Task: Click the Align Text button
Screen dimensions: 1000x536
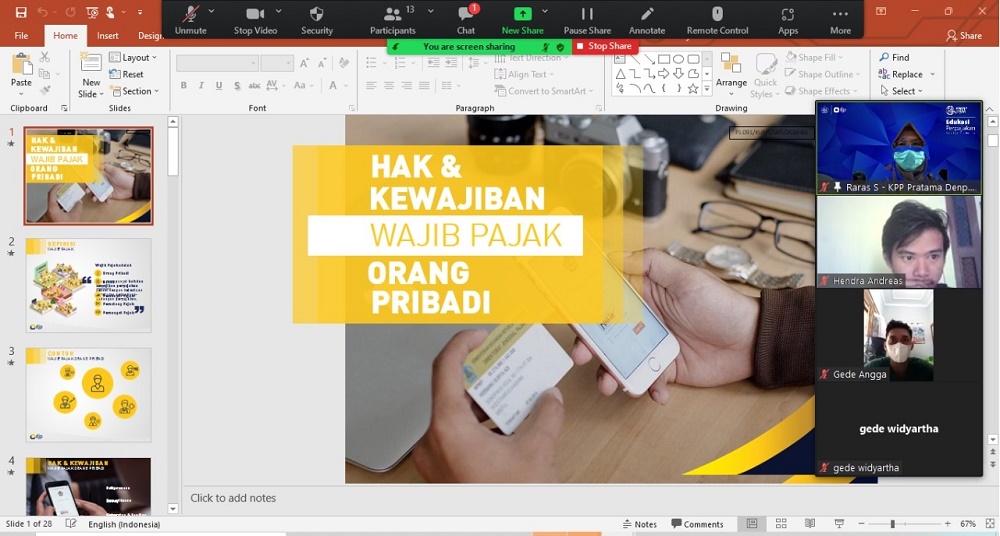Action: pos(525,74)
